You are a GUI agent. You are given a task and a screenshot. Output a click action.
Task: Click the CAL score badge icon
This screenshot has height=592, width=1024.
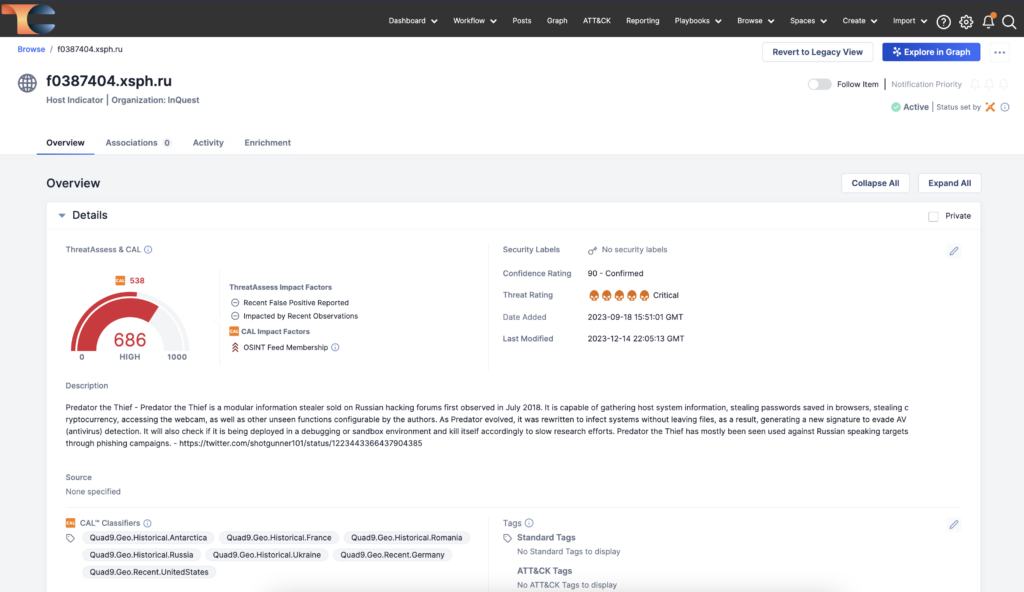[x=120, y=280]
